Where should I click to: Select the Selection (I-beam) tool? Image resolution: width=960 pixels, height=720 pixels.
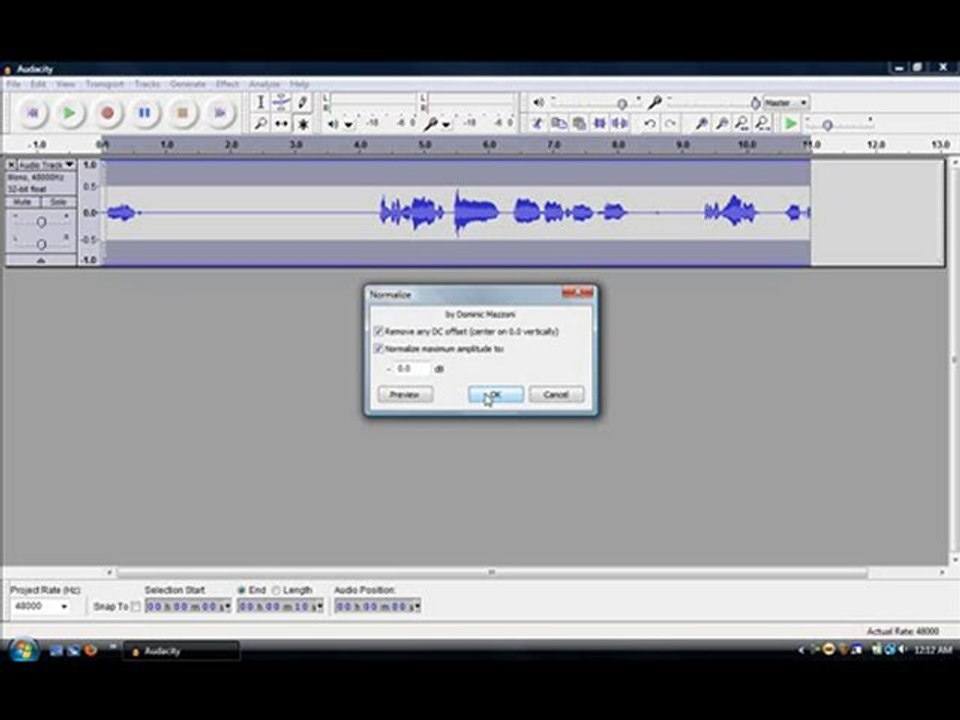coord(260,102)
